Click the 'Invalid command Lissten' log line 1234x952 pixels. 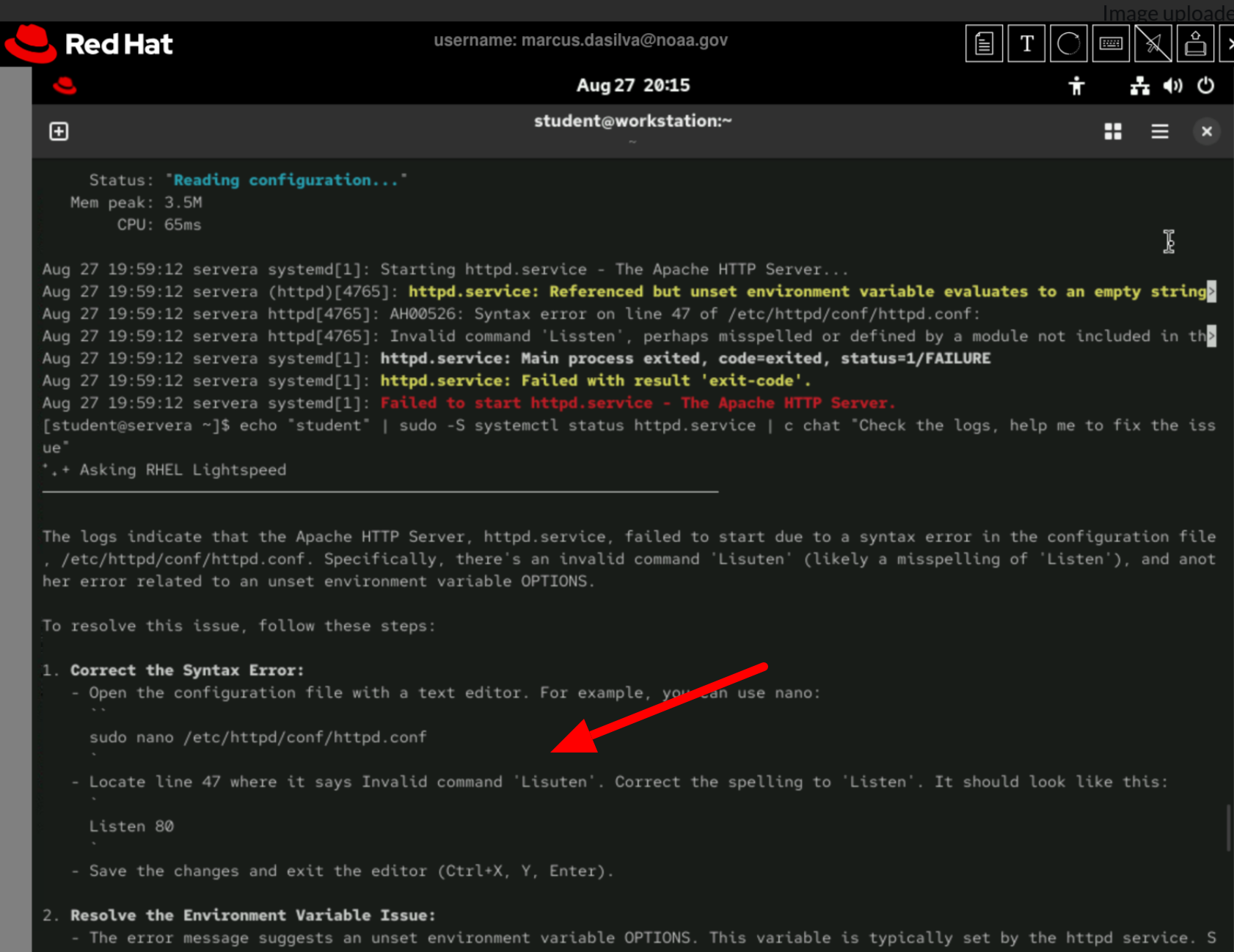(629, 337)
